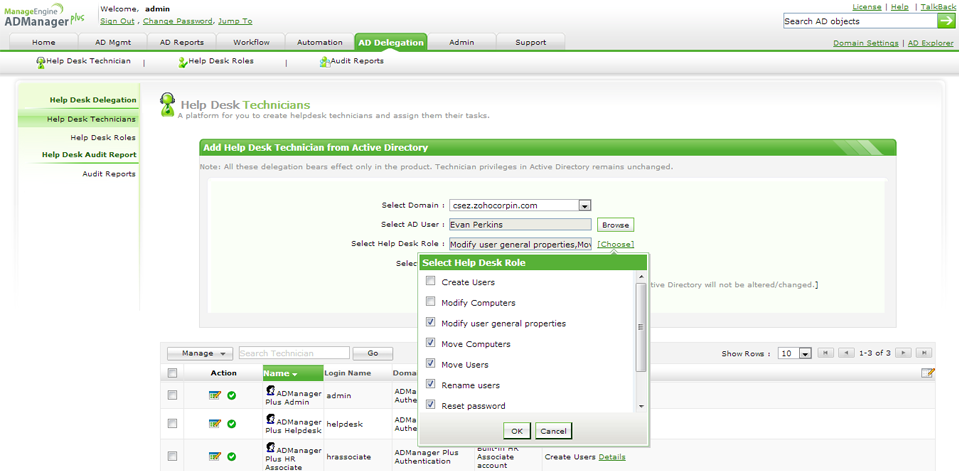This screenshot has height=471, width=959.
Task: Check the Create Users role
Action: pos(431,281)
